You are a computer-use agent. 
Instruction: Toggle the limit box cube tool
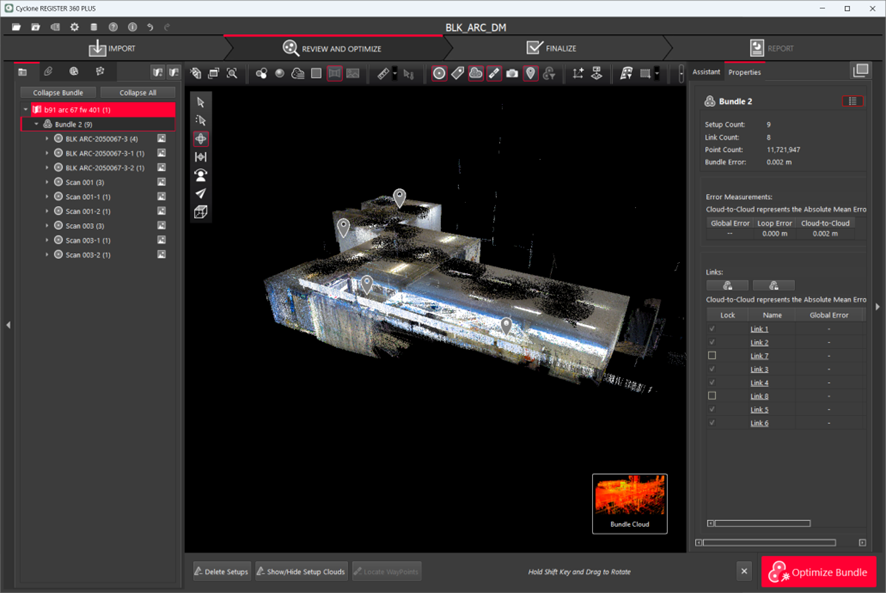pyautogui.click(x=201, y=212)
